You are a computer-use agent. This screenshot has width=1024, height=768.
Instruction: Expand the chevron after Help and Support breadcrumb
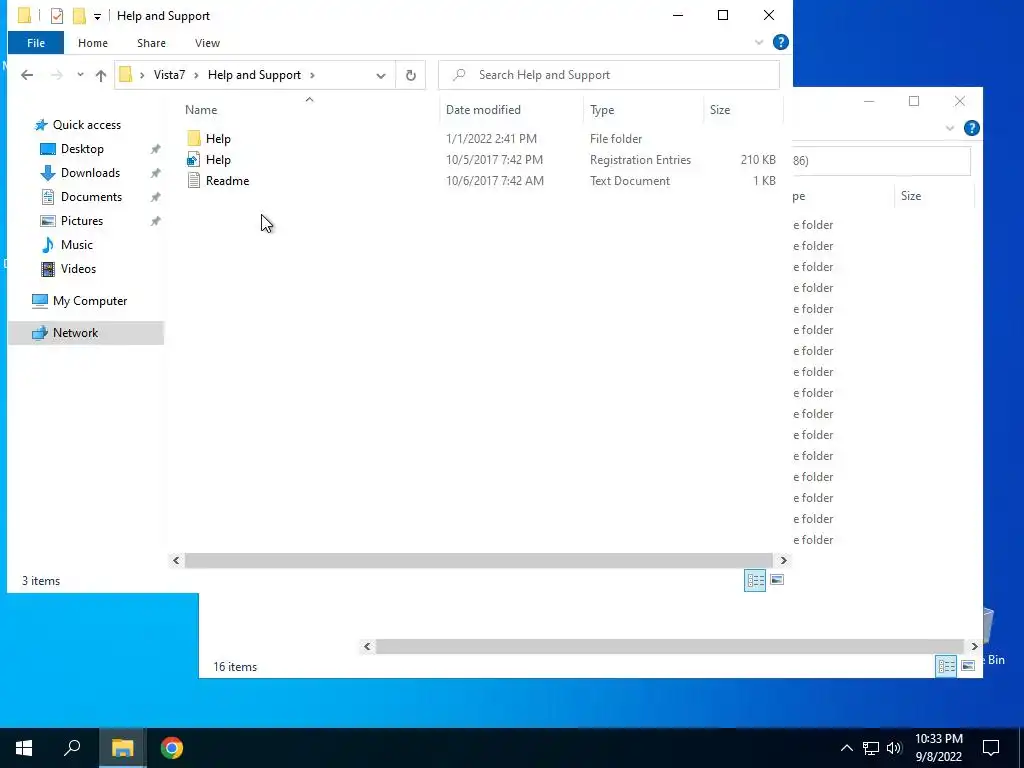(312, 75)
